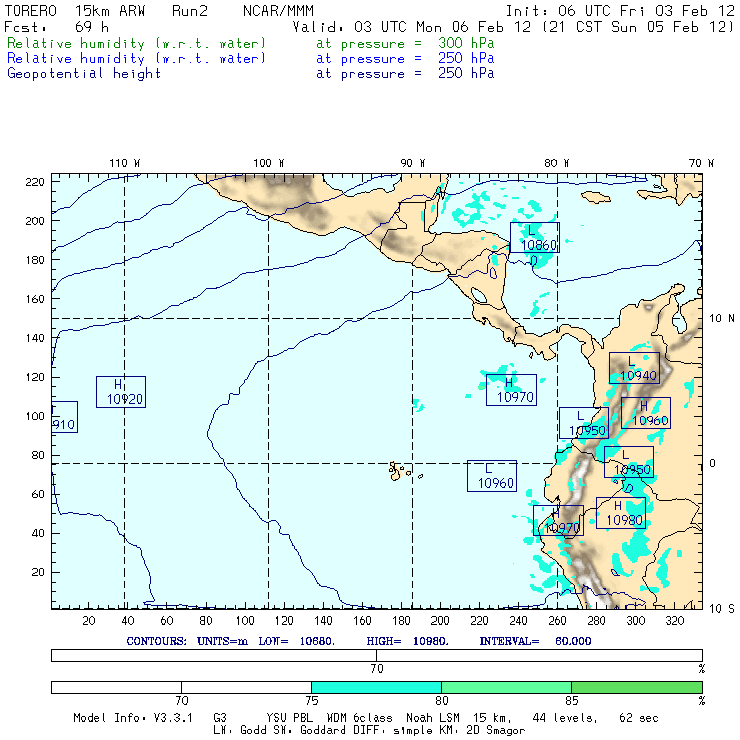
Task: Click the 'H 10960' high marker box
Action: point(646,413)
